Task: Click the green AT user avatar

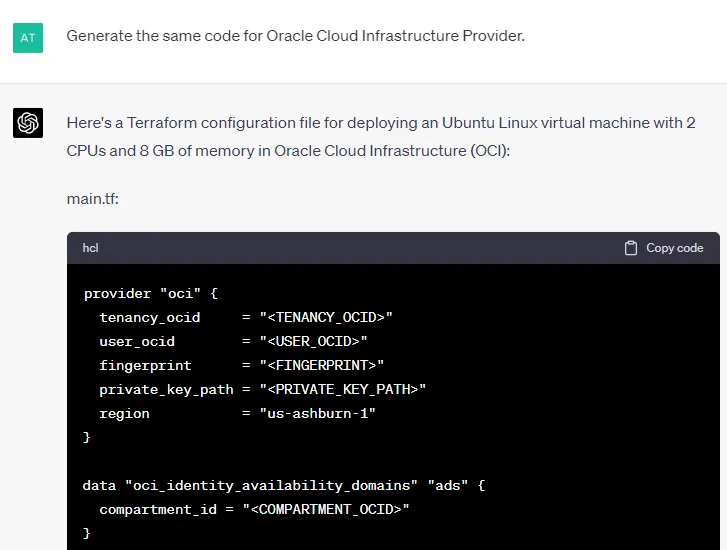Action: (28, 38)
